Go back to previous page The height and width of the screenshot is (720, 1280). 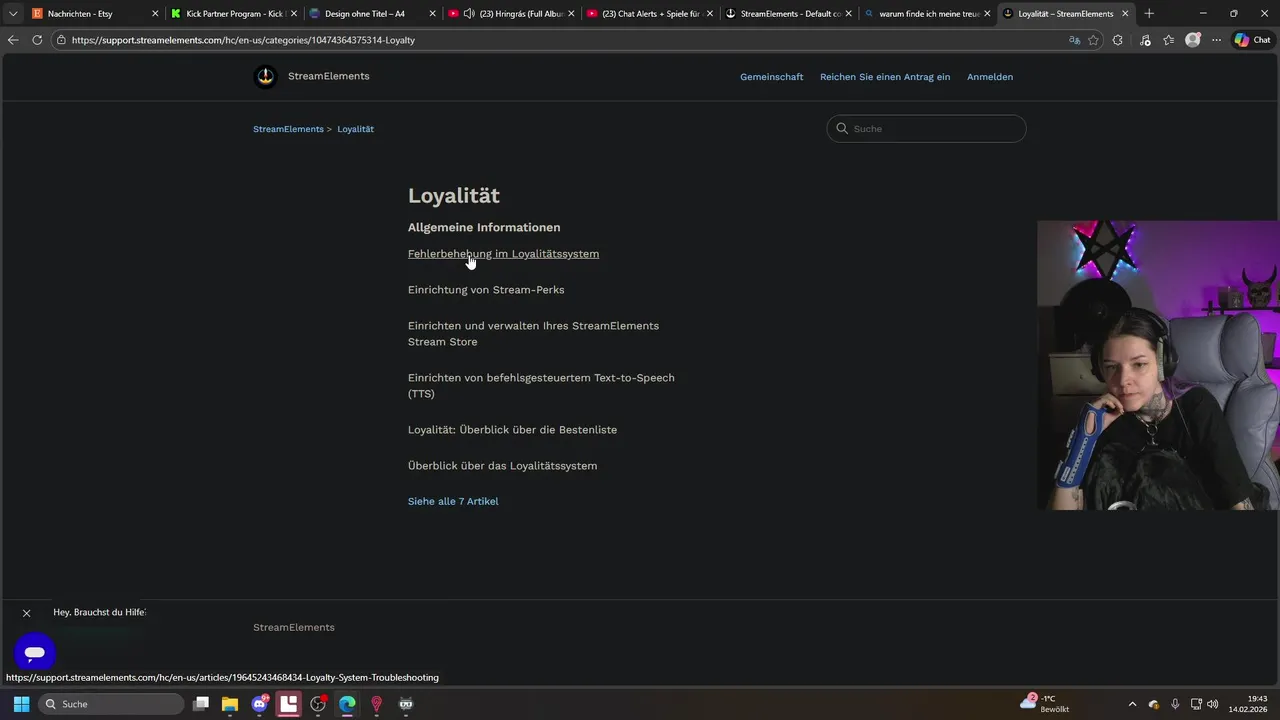pos(13,40)
